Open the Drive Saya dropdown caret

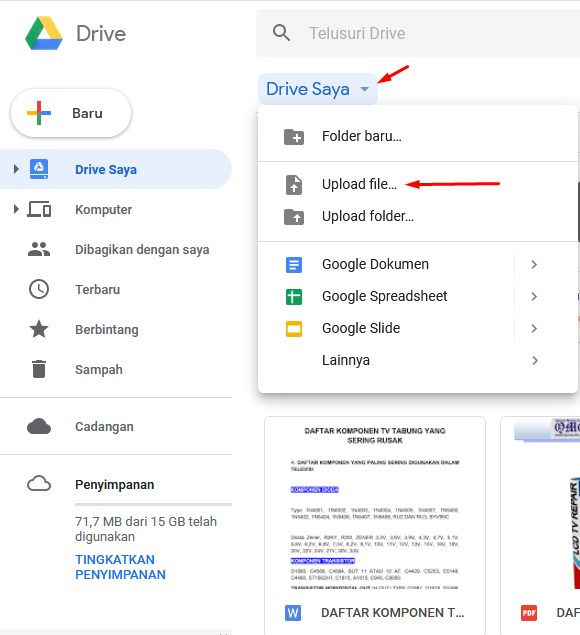(x=365, y=89)
